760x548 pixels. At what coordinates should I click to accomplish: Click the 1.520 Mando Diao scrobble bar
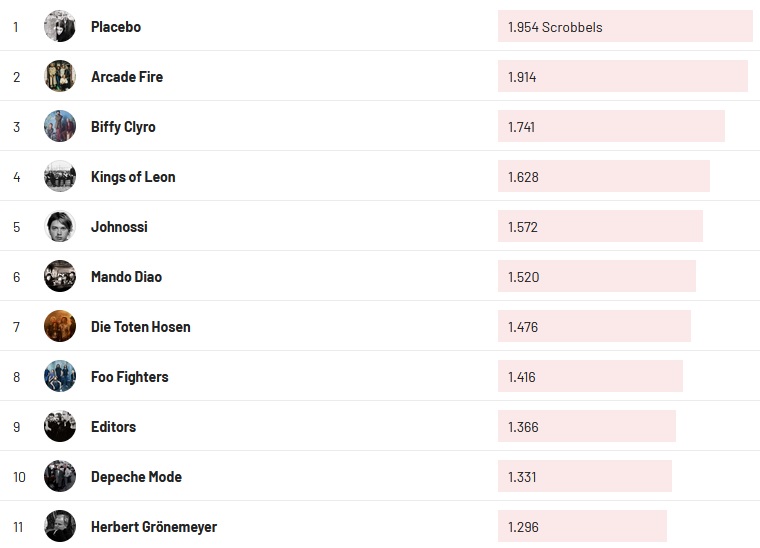(597, 277)
